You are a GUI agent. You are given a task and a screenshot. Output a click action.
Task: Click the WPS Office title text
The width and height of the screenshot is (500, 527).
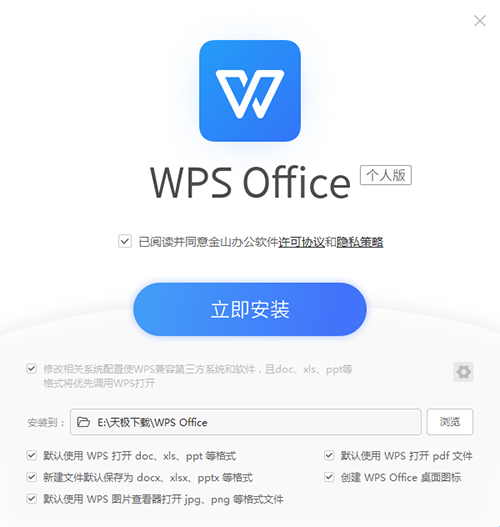[x=250, y=183]
